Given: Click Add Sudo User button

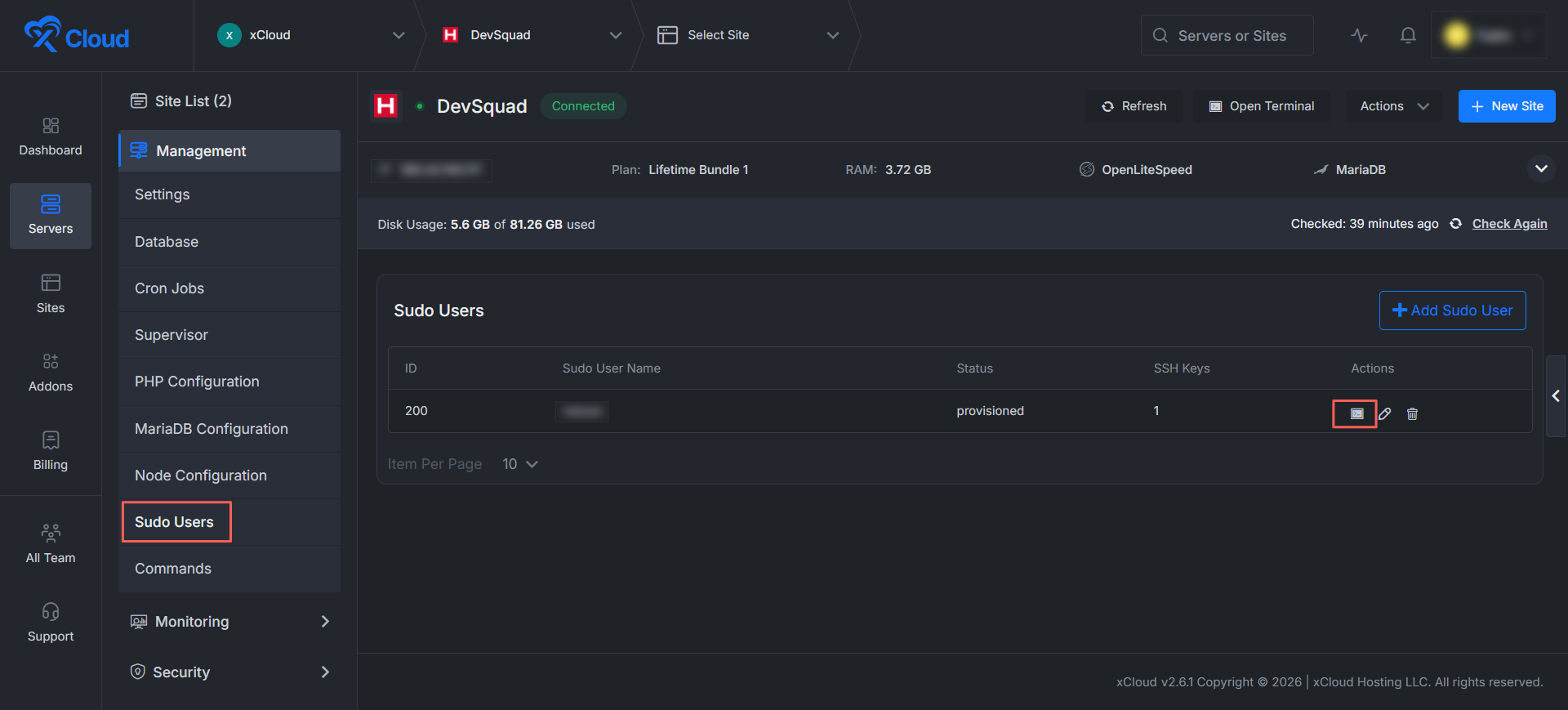Looking at the screenshot, I should (1452, 310).
